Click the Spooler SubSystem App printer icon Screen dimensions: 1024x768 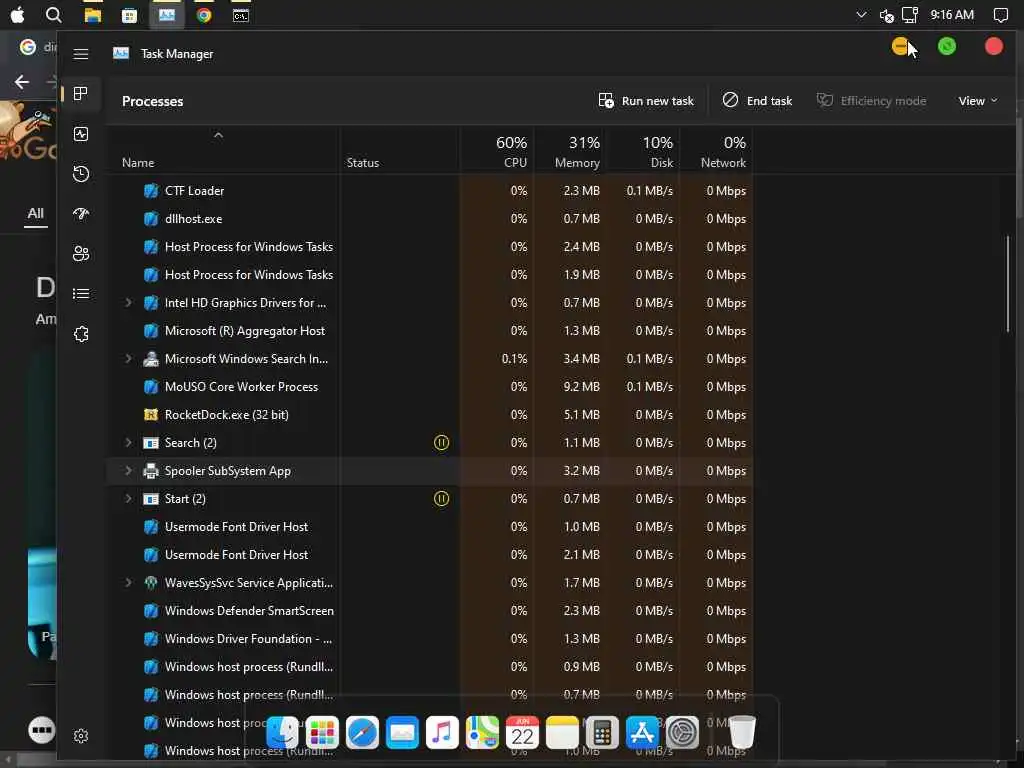click(x=151, y=471)
